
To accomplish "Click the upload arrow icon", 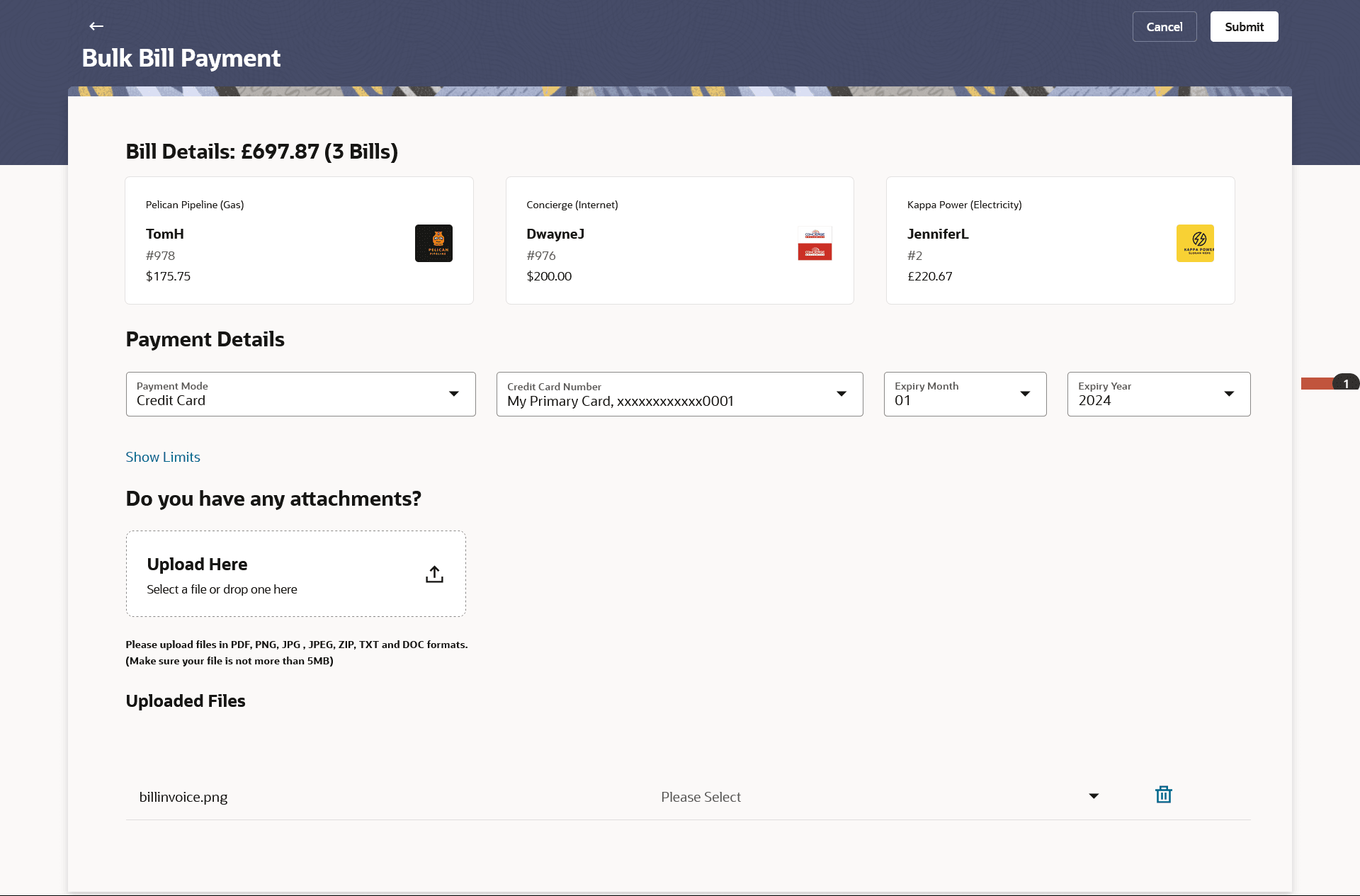I will click(434, 574).
